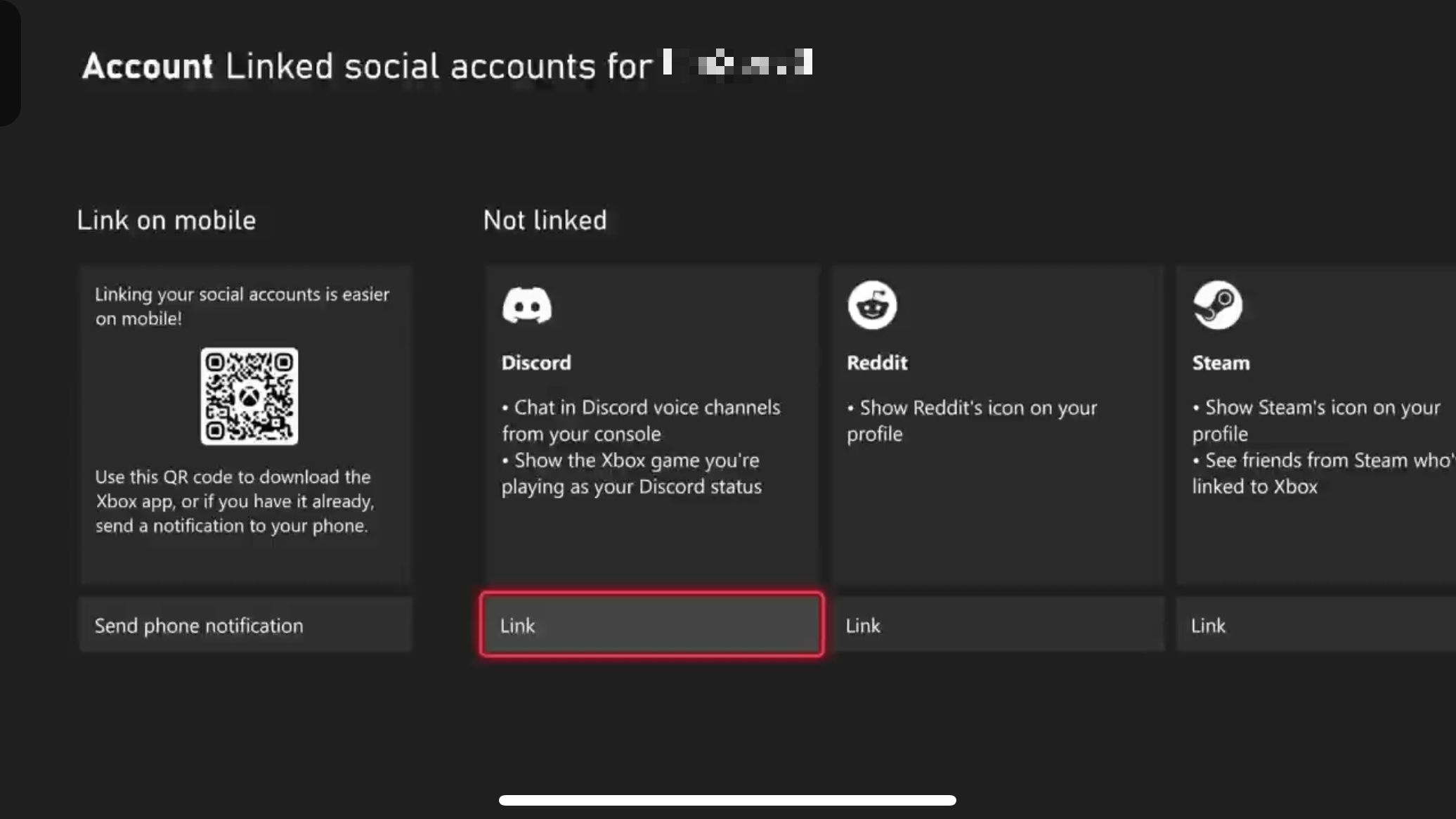1456x819 pixels.
Task: Click the Reddit alien icon
Action: coord(872,304)
